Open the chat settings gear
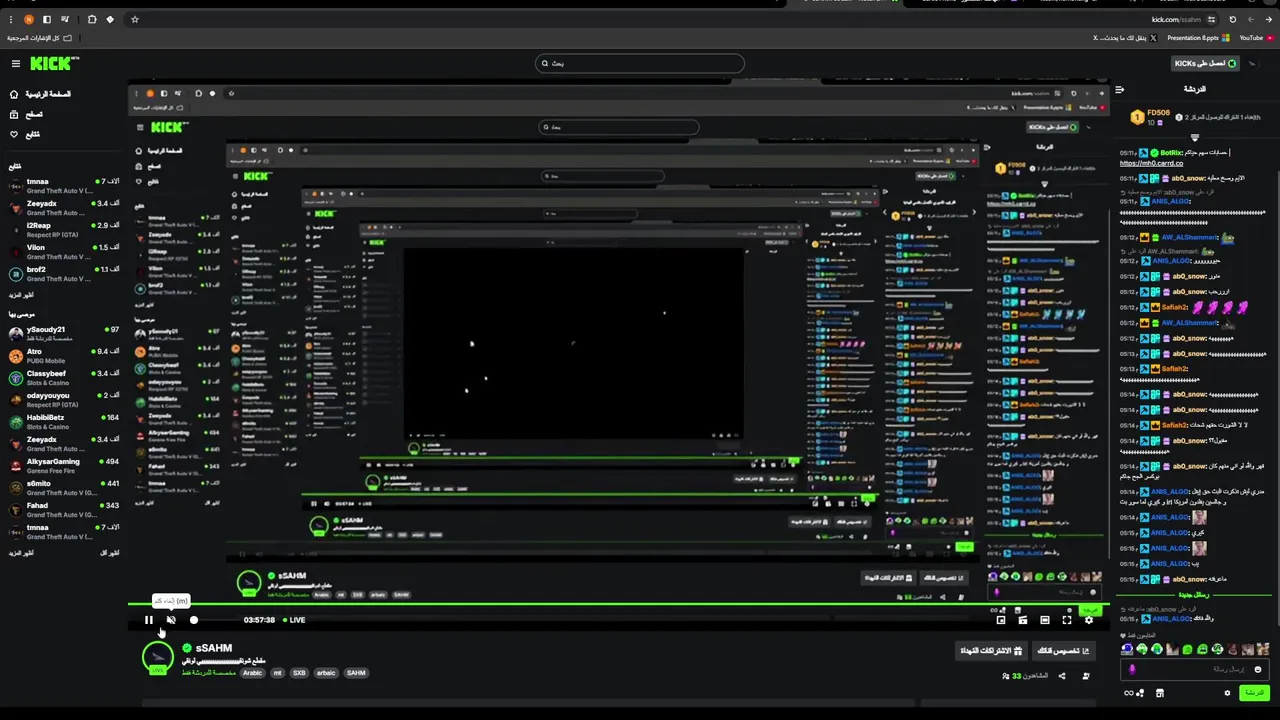This screenshot has width=1280, height=720. pos(1228,693)
